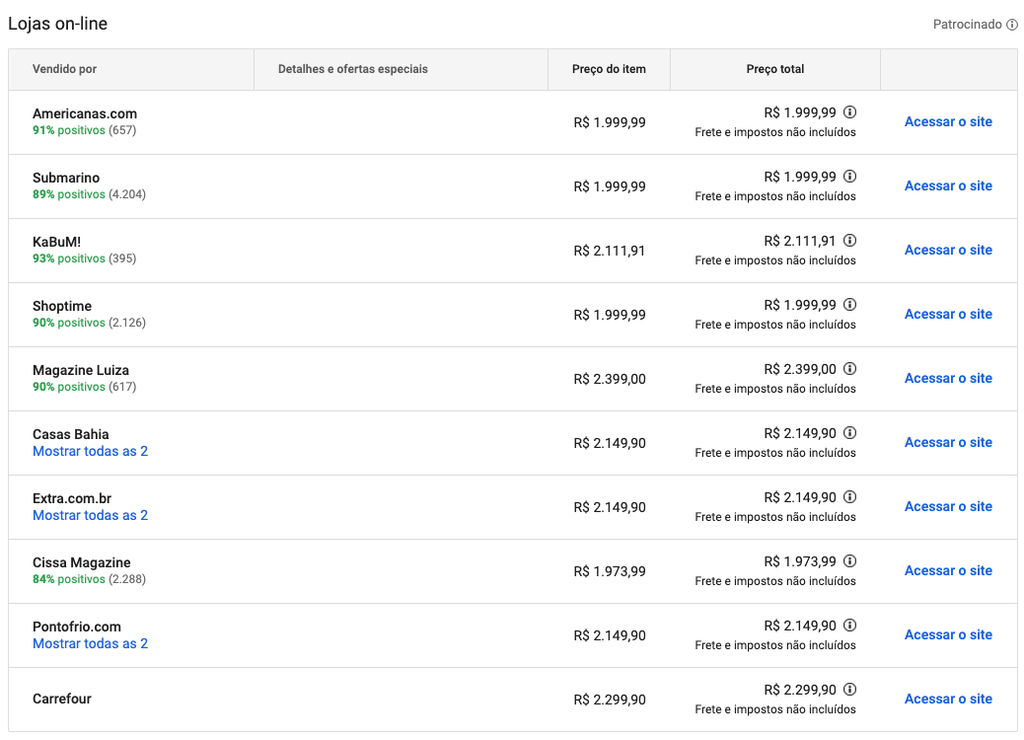Expand Mostrar todas as 2 under Extra.com.br

coord(90,515)
